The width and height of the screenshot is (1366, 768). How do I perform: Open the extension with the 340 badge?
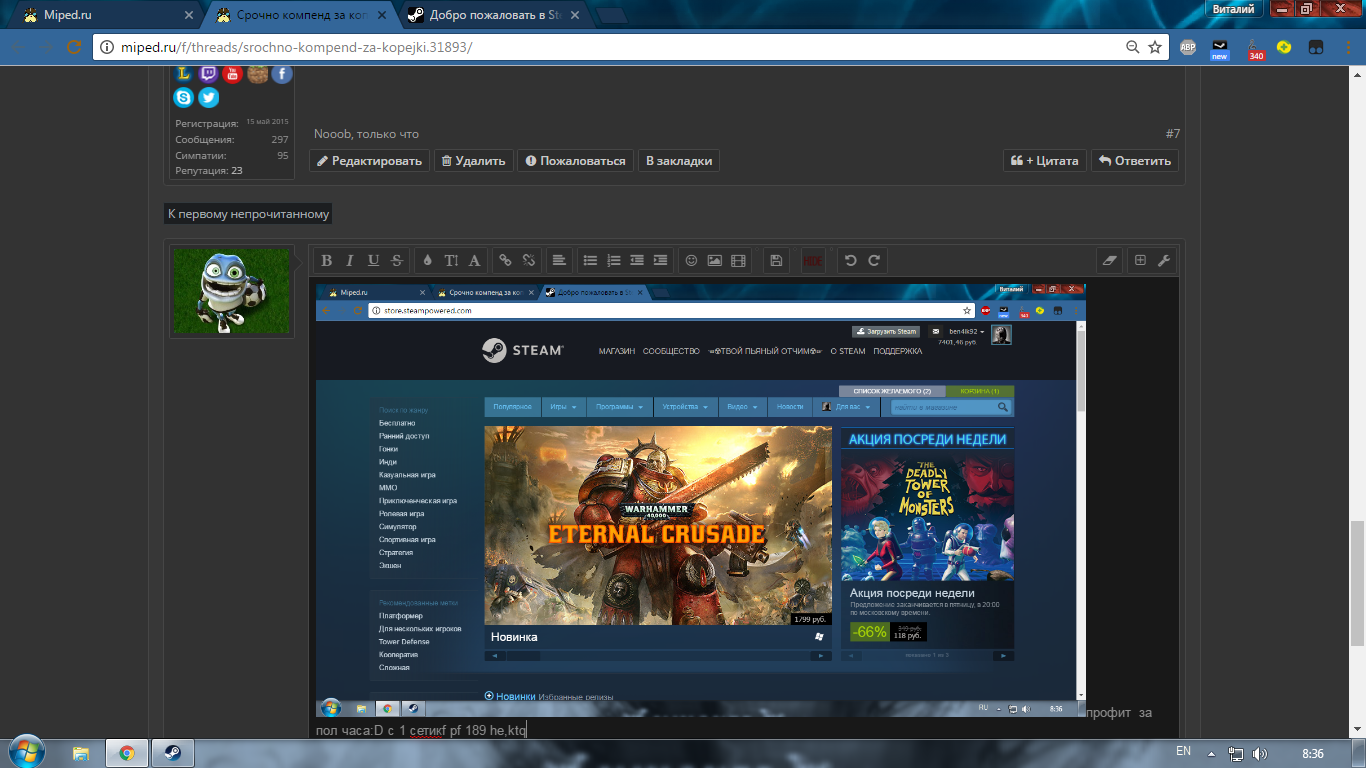(x=1255, y=48)
